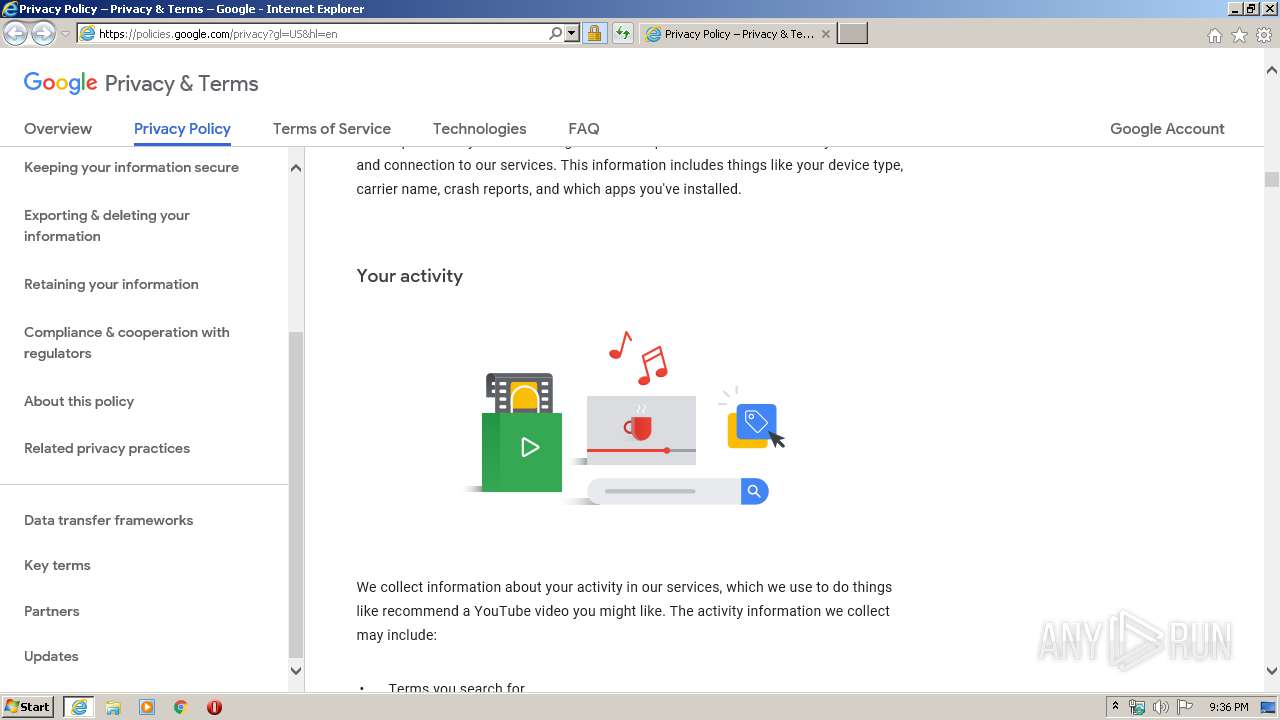Open the Tools gear icon
This screenshot has width=1280, height=720.
tap(1264, 35)
